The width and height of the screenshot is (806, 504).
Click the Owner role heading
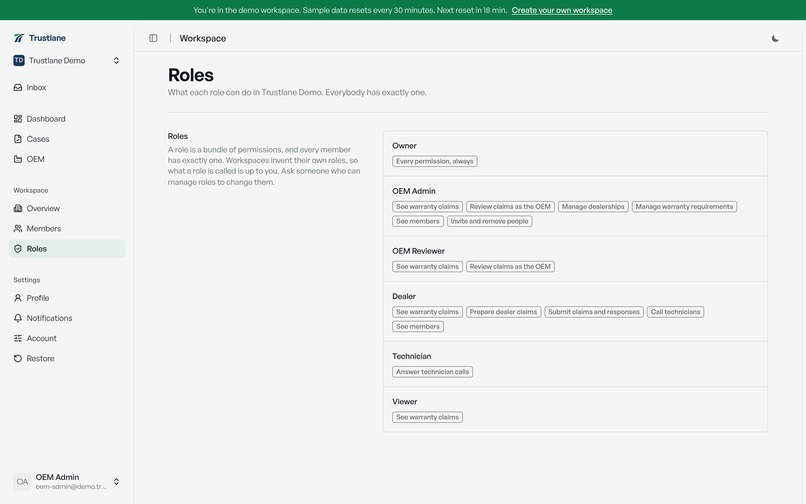coord(404,146)
